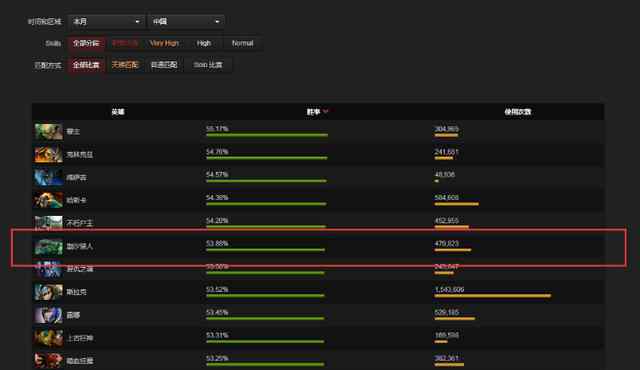Click the 382,361 usage count
The height and width of the screenshot is (370, 640).
coord(447,358)
